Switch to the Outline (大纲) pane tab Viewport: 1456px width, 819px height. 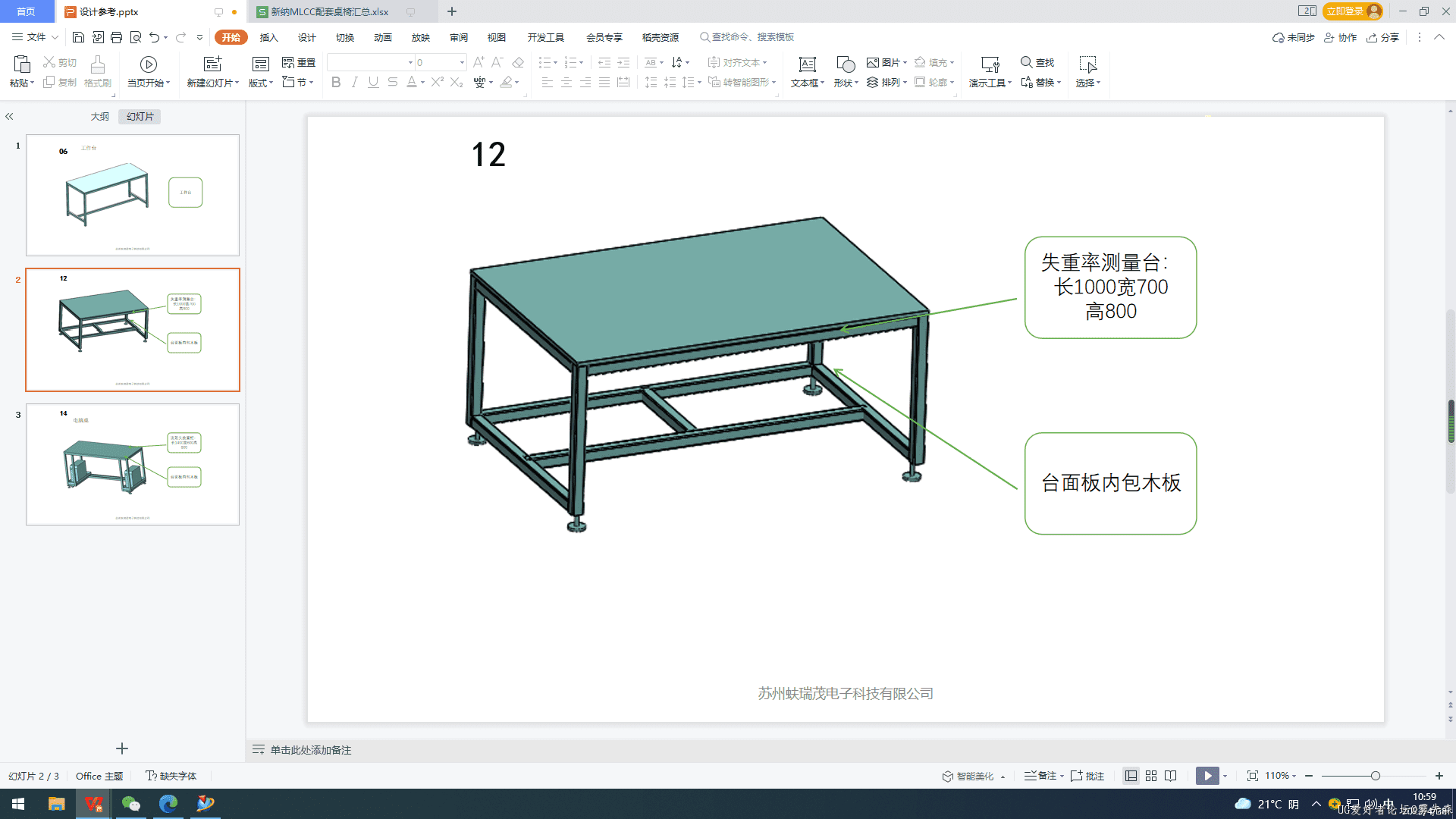click(99, 116)
